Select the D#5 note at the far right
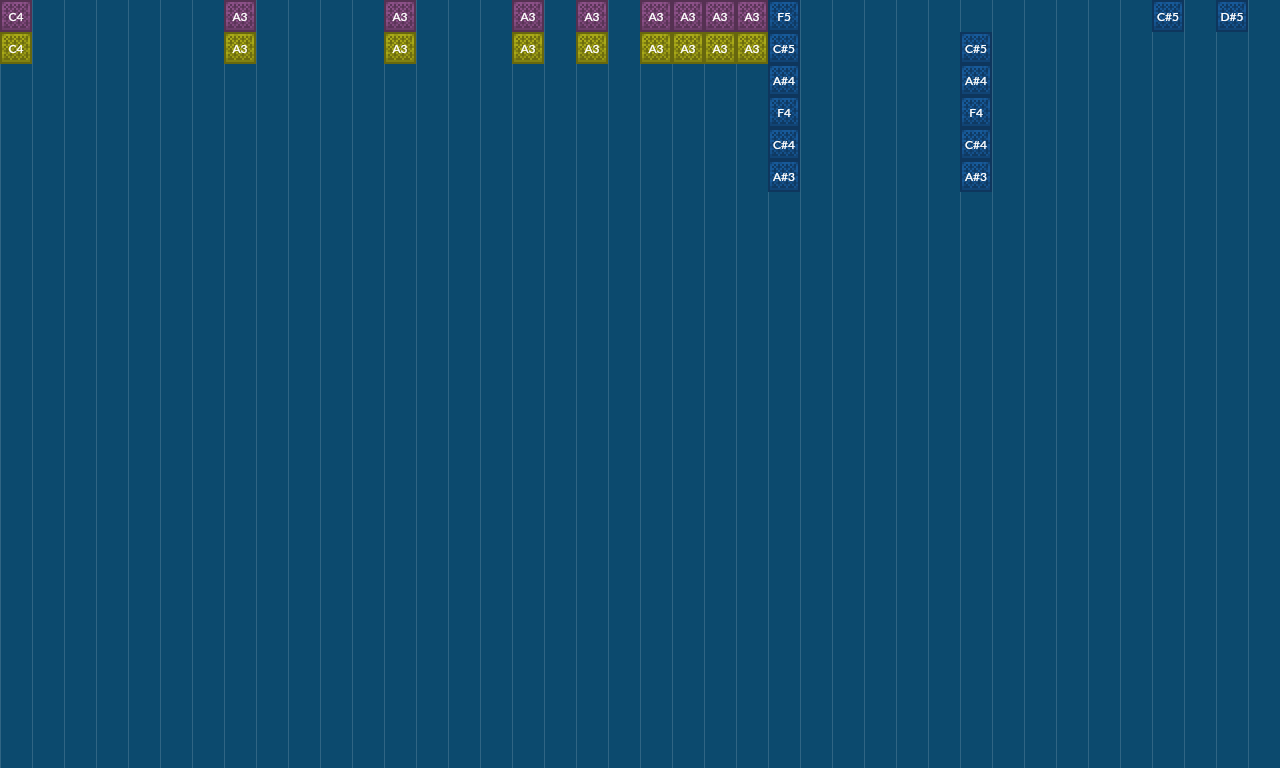 point(1231,16)
